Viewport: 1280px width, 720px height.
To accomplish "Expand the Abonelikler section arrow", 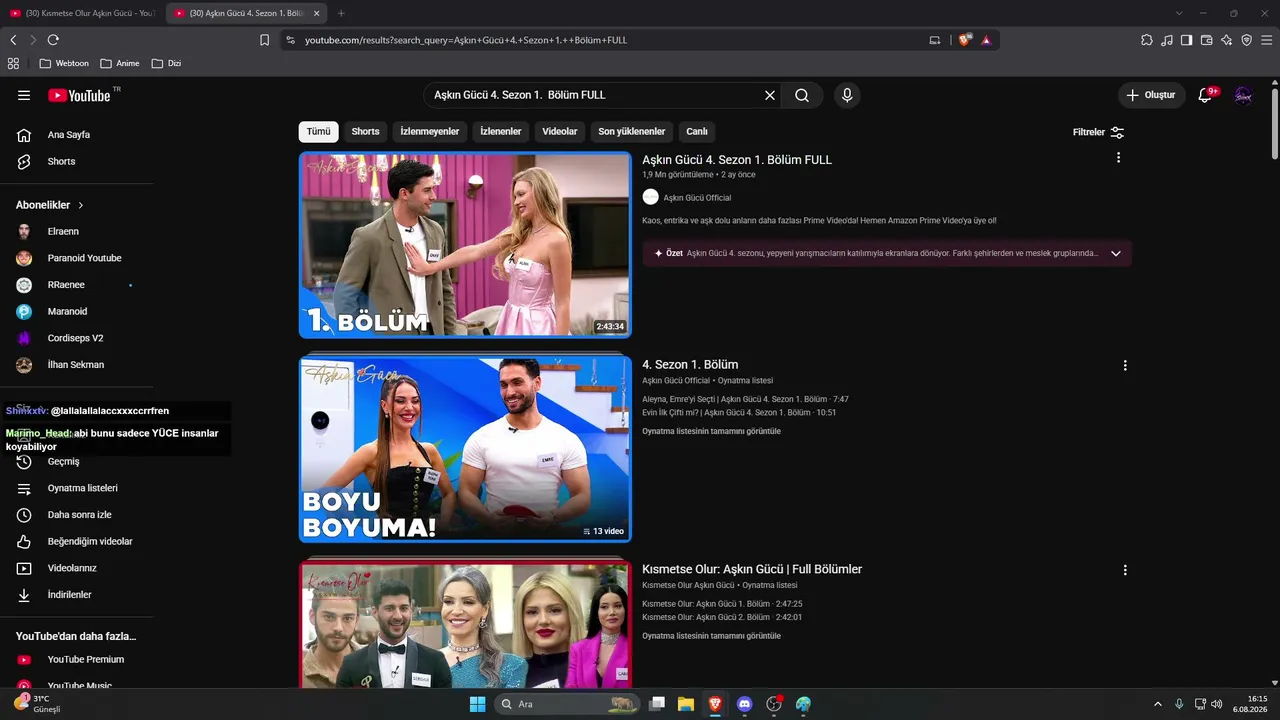I will [81, 205].
